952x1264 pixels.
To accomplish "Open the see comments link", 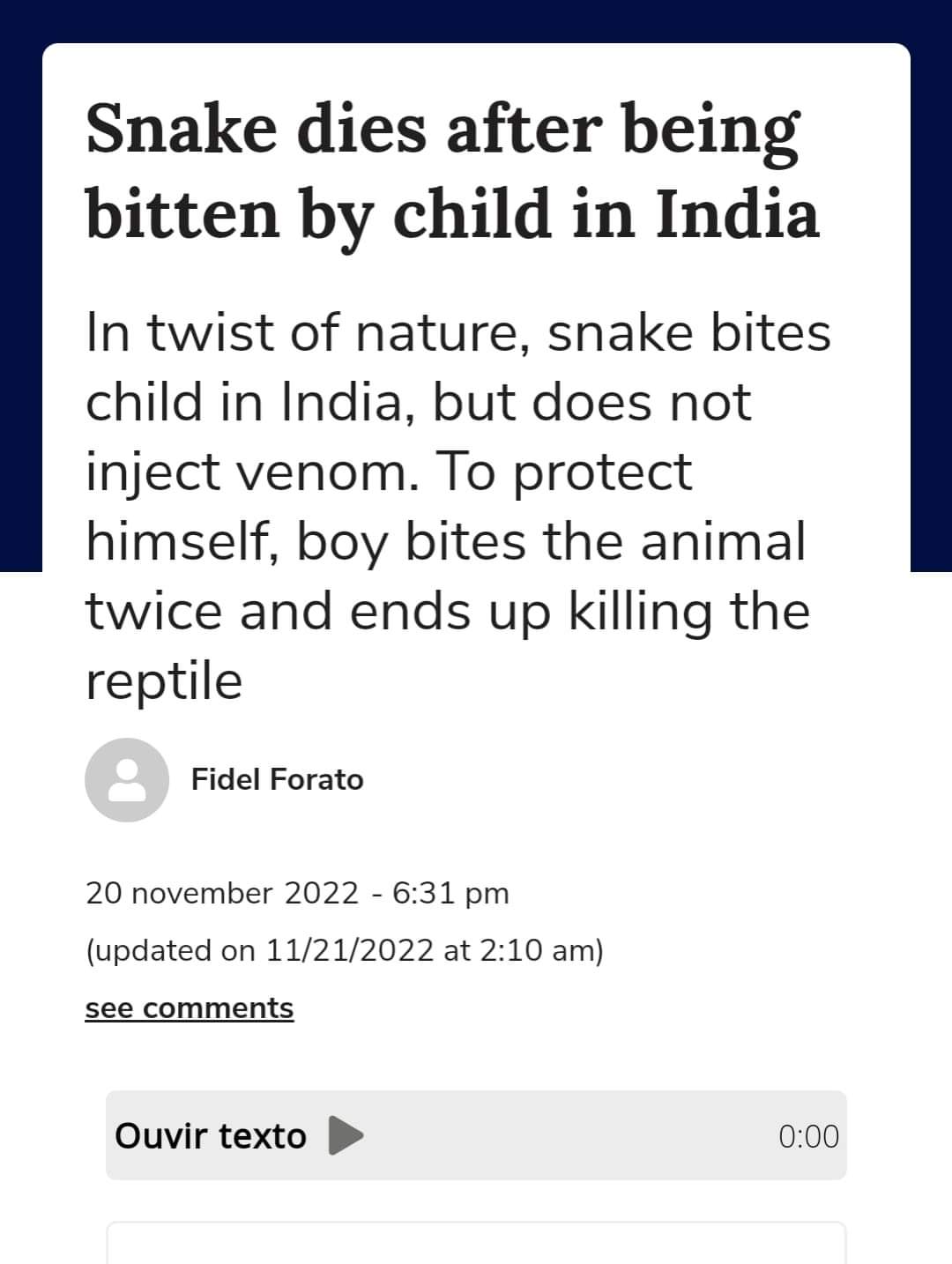I will click(x=189, y=1007).
